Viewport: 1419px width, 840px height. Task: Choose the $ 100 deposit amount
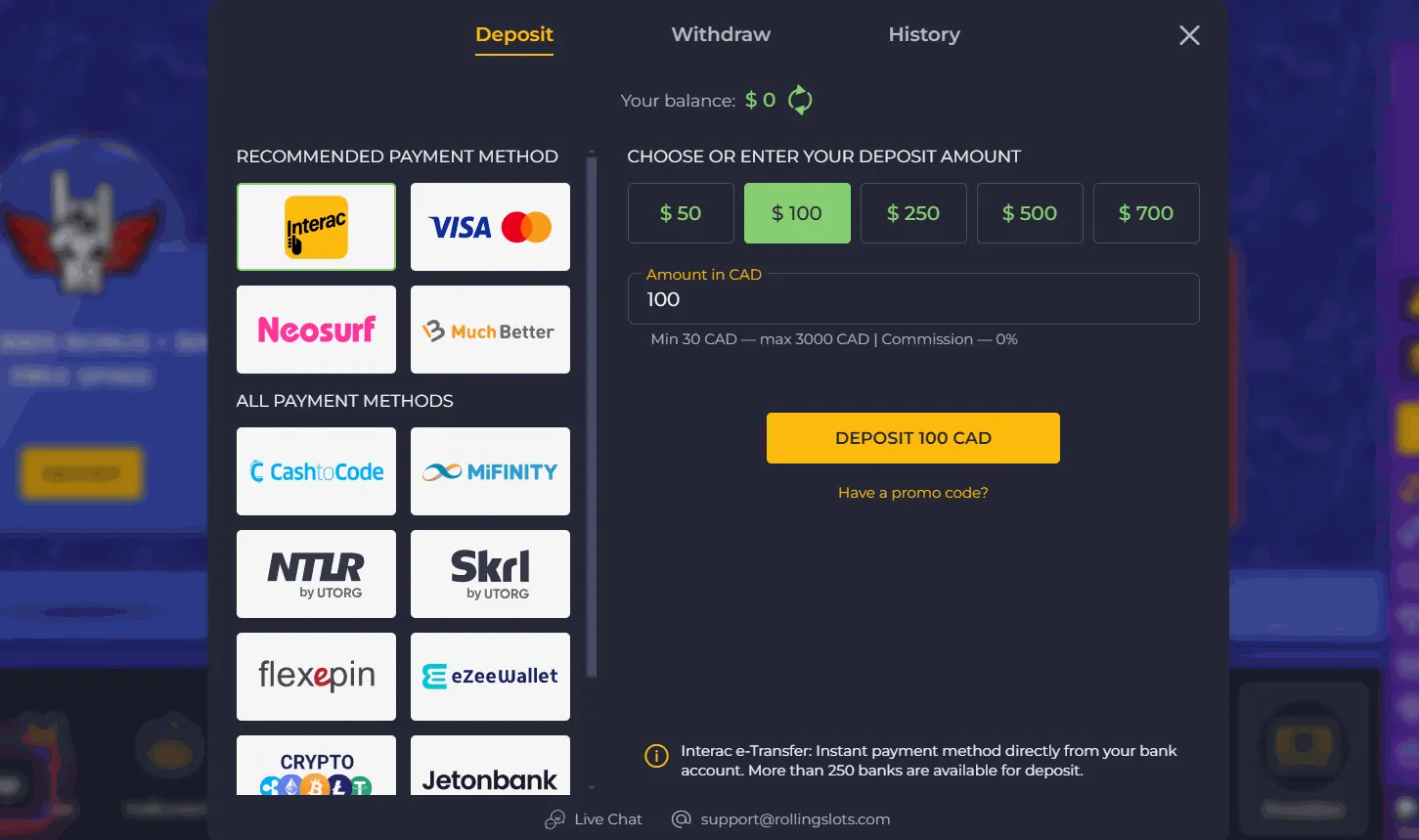[797, 213]
